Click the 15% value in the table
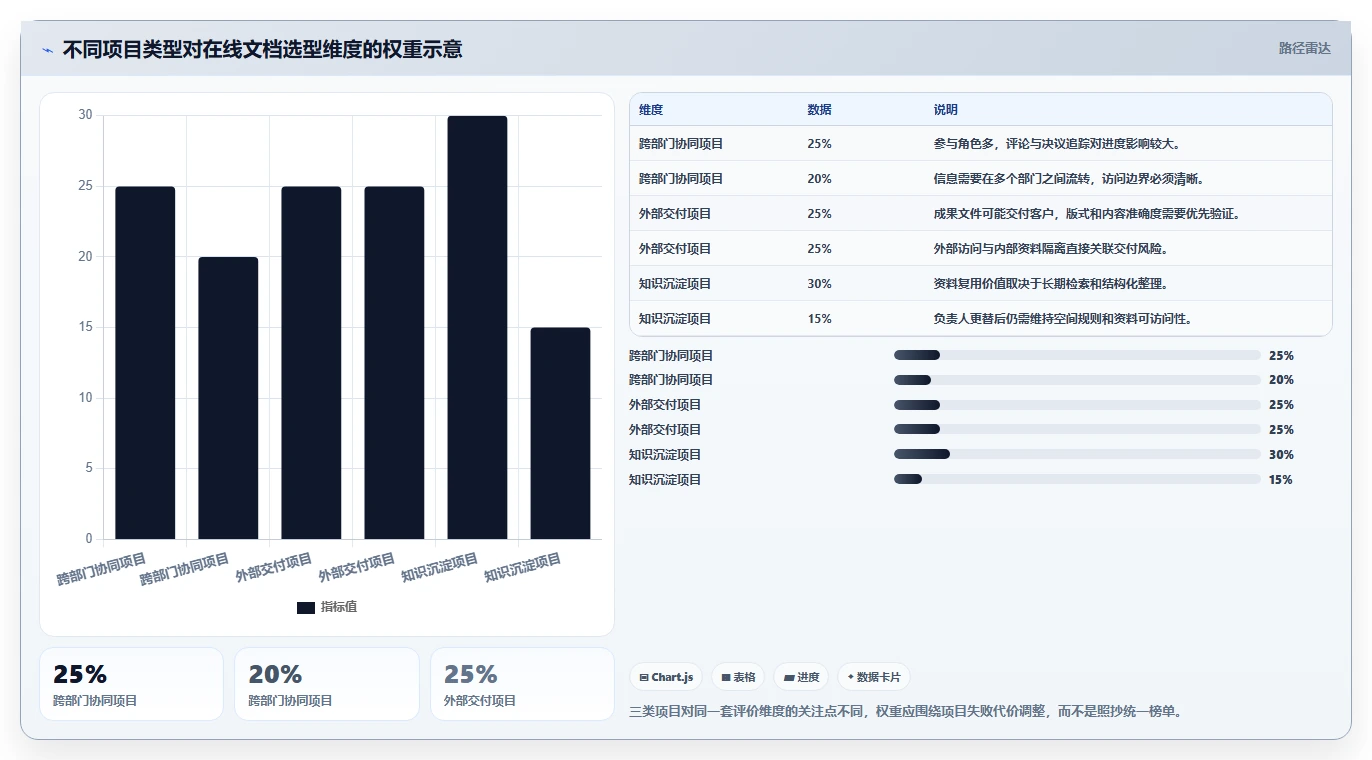This screenshot has width=1372, height=760. pyautogui.click(x=819, y=319)
